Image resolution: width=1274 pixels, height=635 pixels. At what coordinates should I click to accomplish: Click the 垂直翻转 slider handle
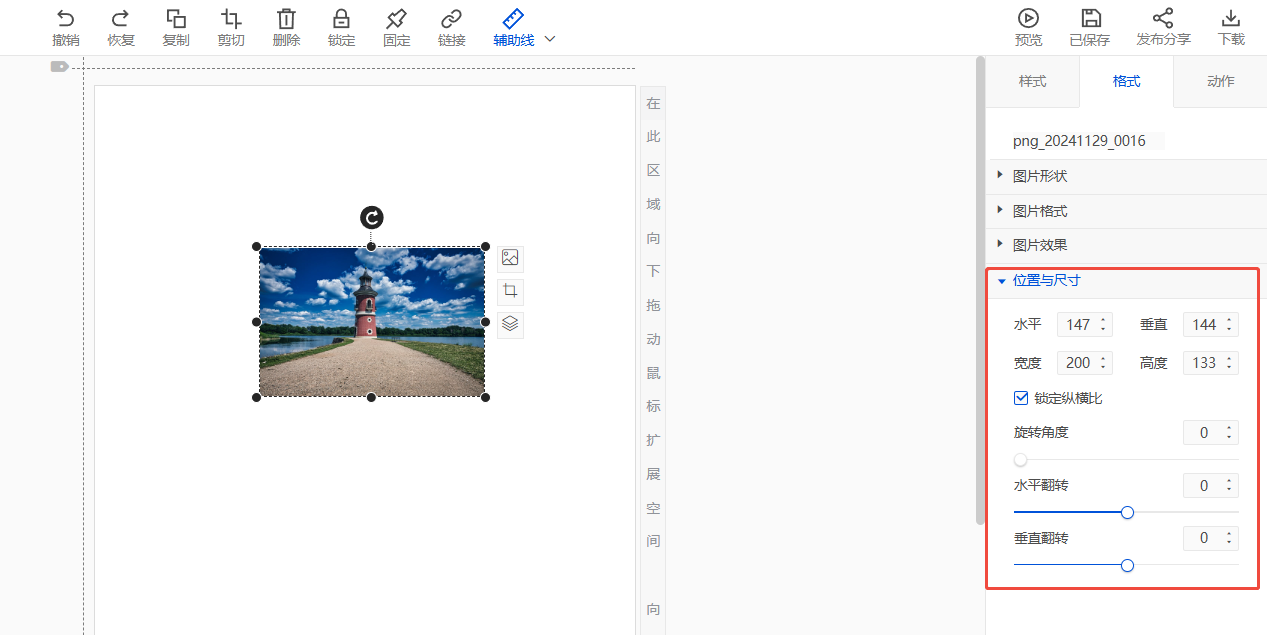pyautogui.click(x=1127, y=565)
